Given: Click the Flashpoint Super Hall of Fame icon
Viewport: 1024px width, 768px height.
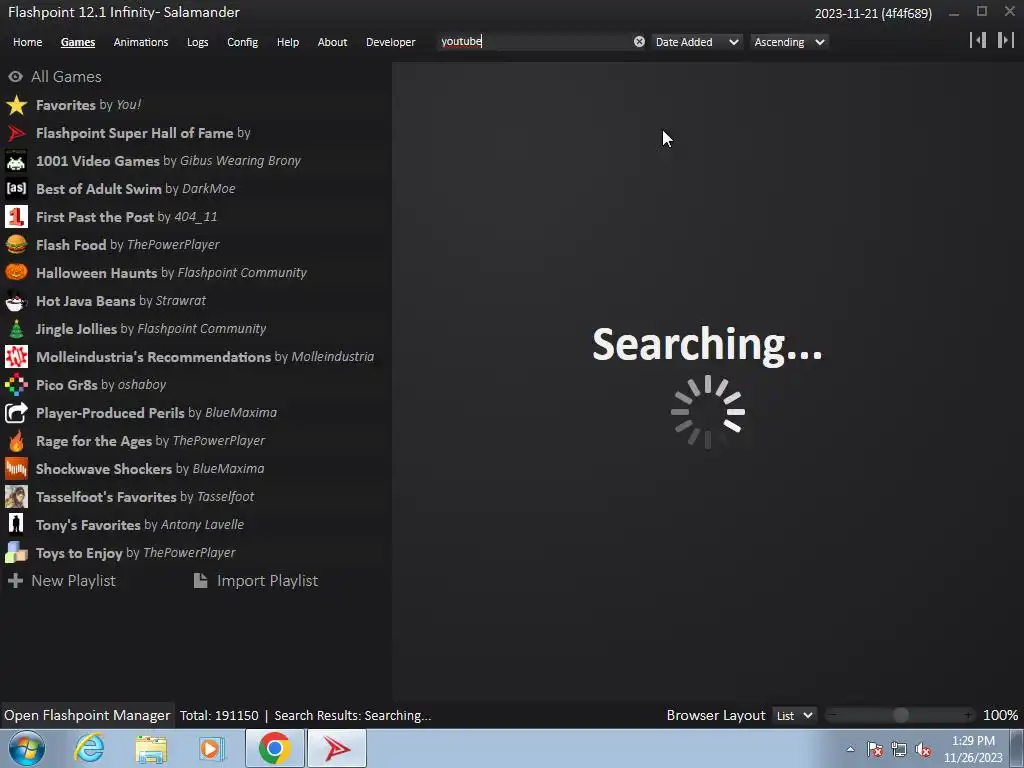Looking at the screenshot, I should 16,133.
